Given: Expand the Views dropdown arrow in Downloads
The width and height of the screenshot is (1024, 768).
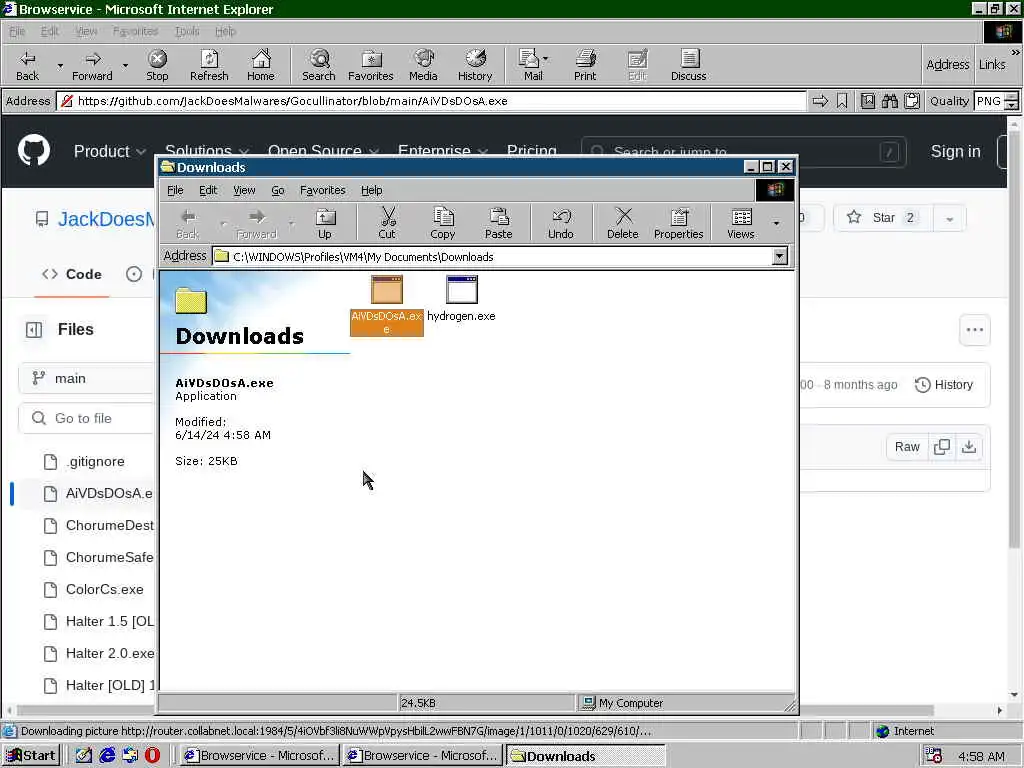Looking at the screenshot, I should coord(776,224).
